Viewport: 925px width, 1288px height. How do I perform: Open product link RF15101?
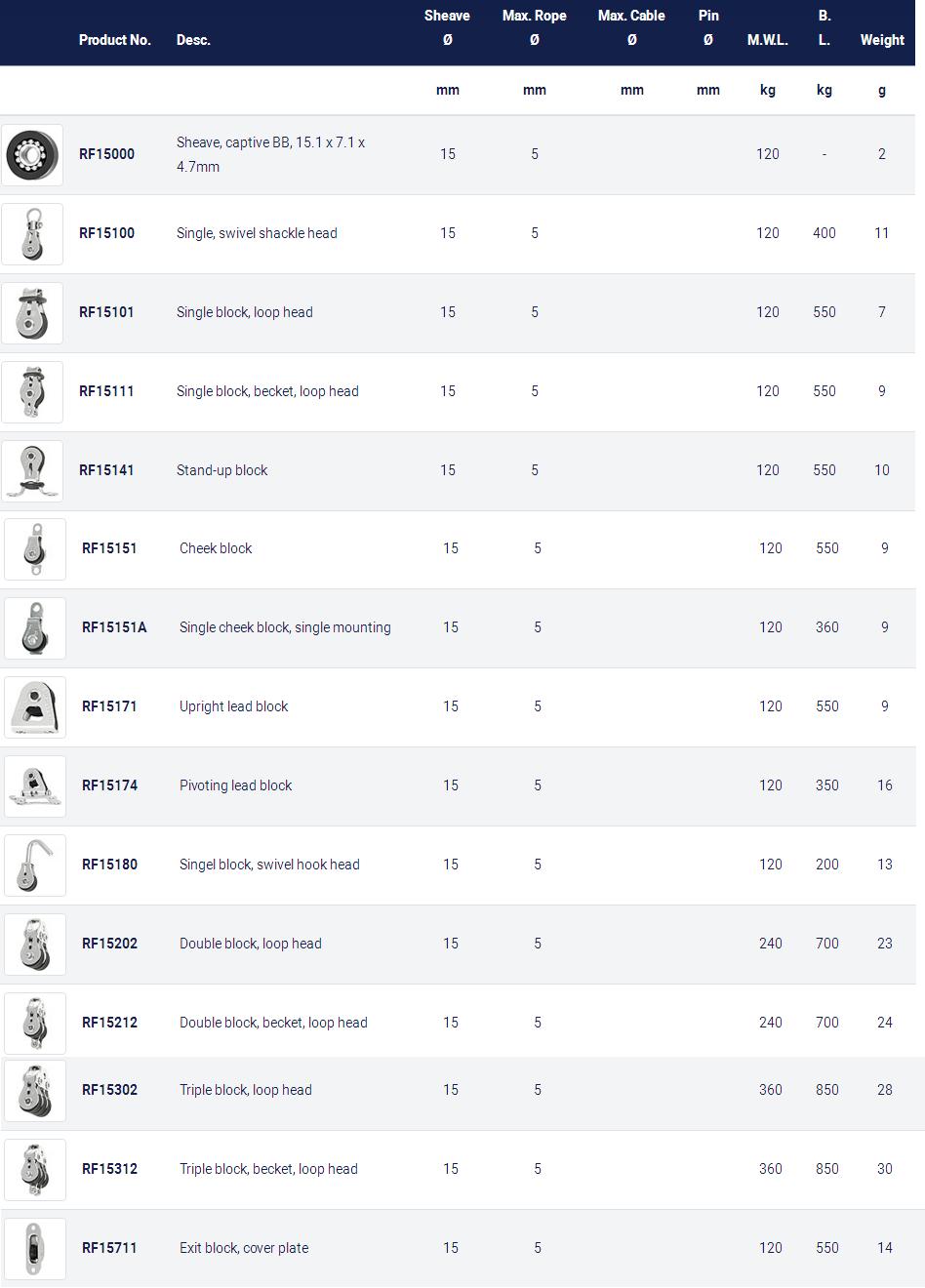pyautogui.click(x=106, y=312)
